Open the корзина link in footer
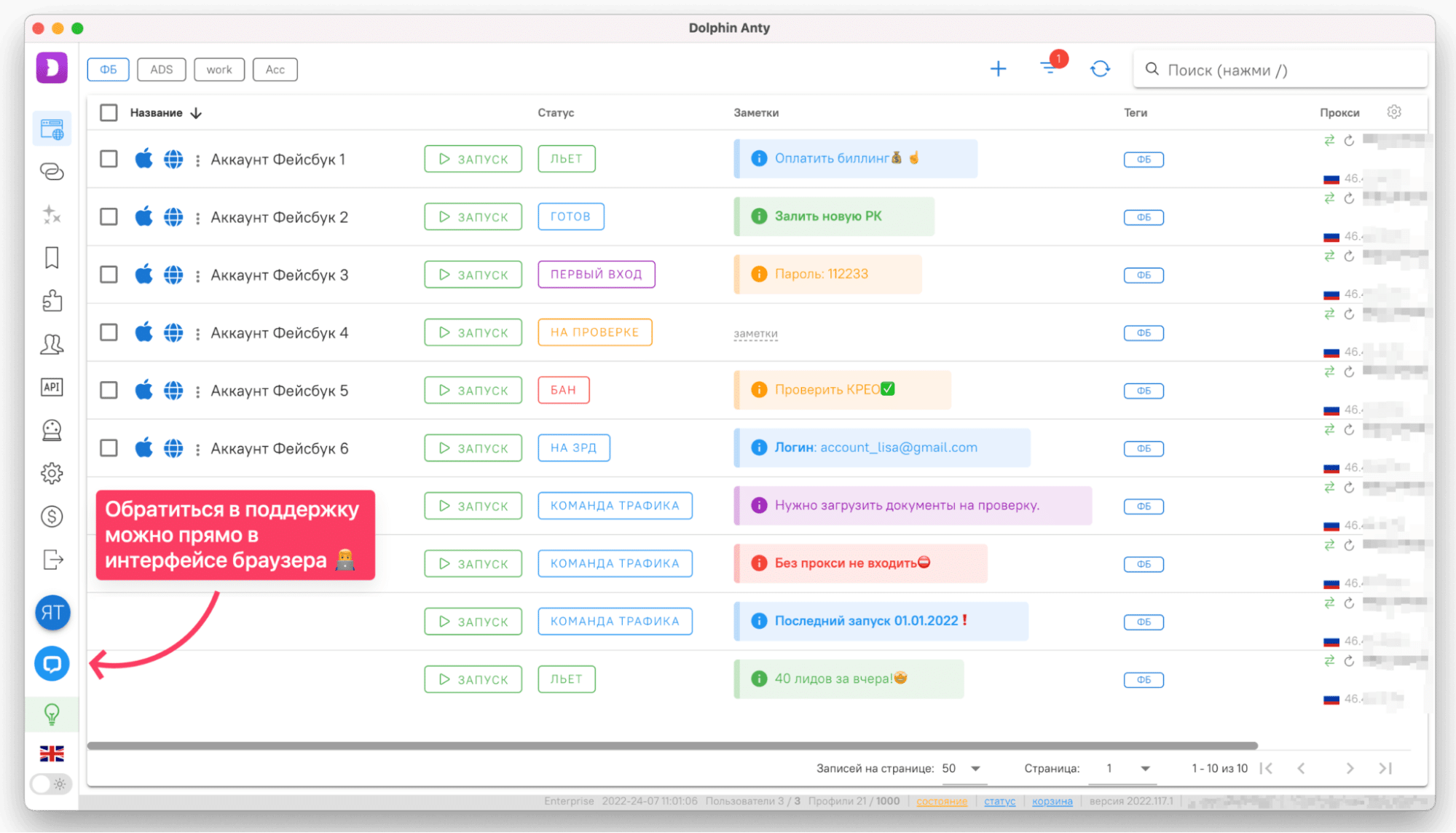The image size is (1456, 833). pyautogui.click(x=1052, y=801)
